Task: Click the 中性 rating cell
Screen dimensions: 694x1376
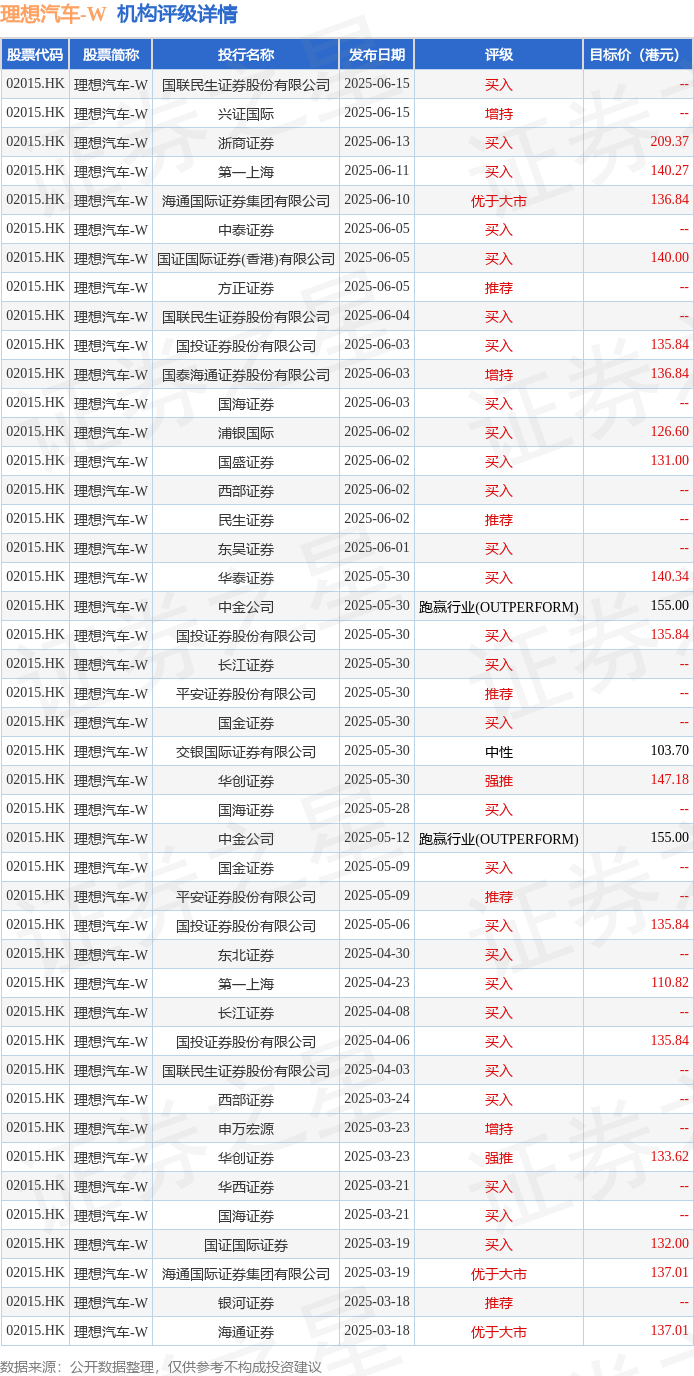Action: 498,752
